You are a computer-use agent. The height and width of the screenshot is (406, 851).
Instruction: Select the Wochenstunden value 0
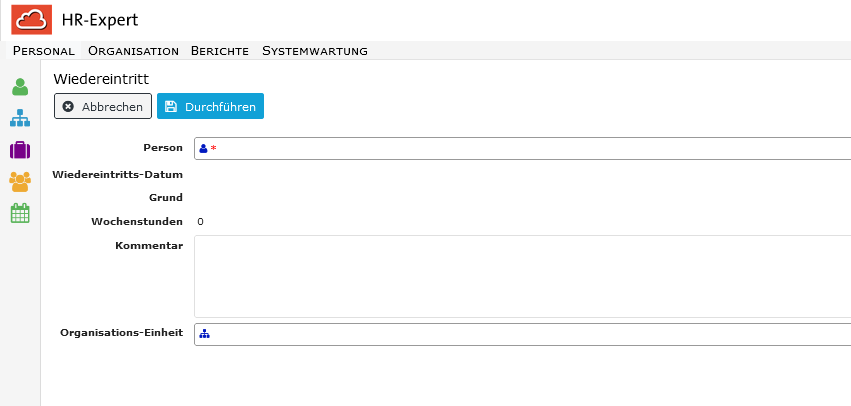(201, 221)
